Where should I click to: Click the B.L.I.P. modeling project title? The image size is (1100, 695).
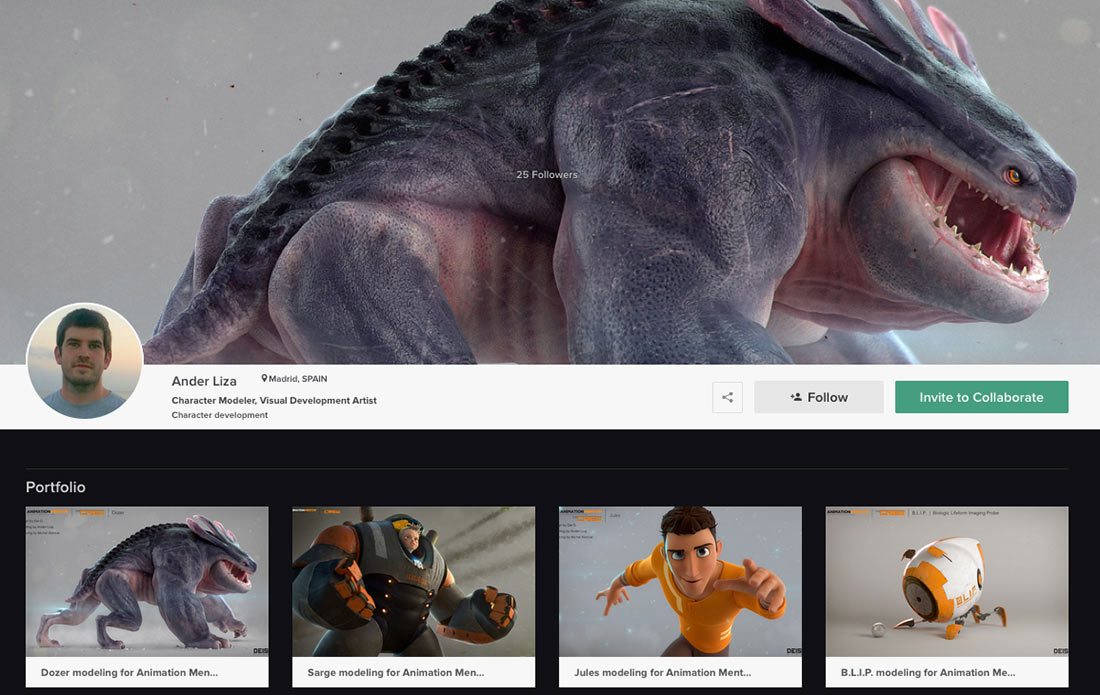click(x=928, y=673)
